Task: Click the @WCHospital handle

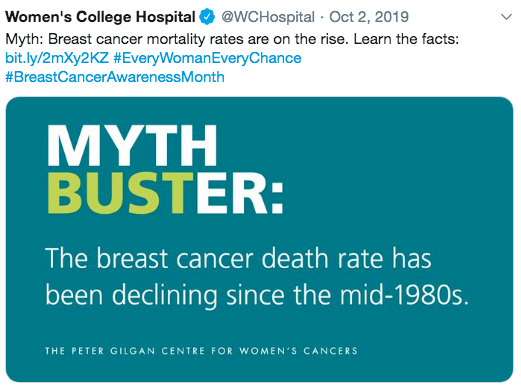Action: tap(268, 17)
